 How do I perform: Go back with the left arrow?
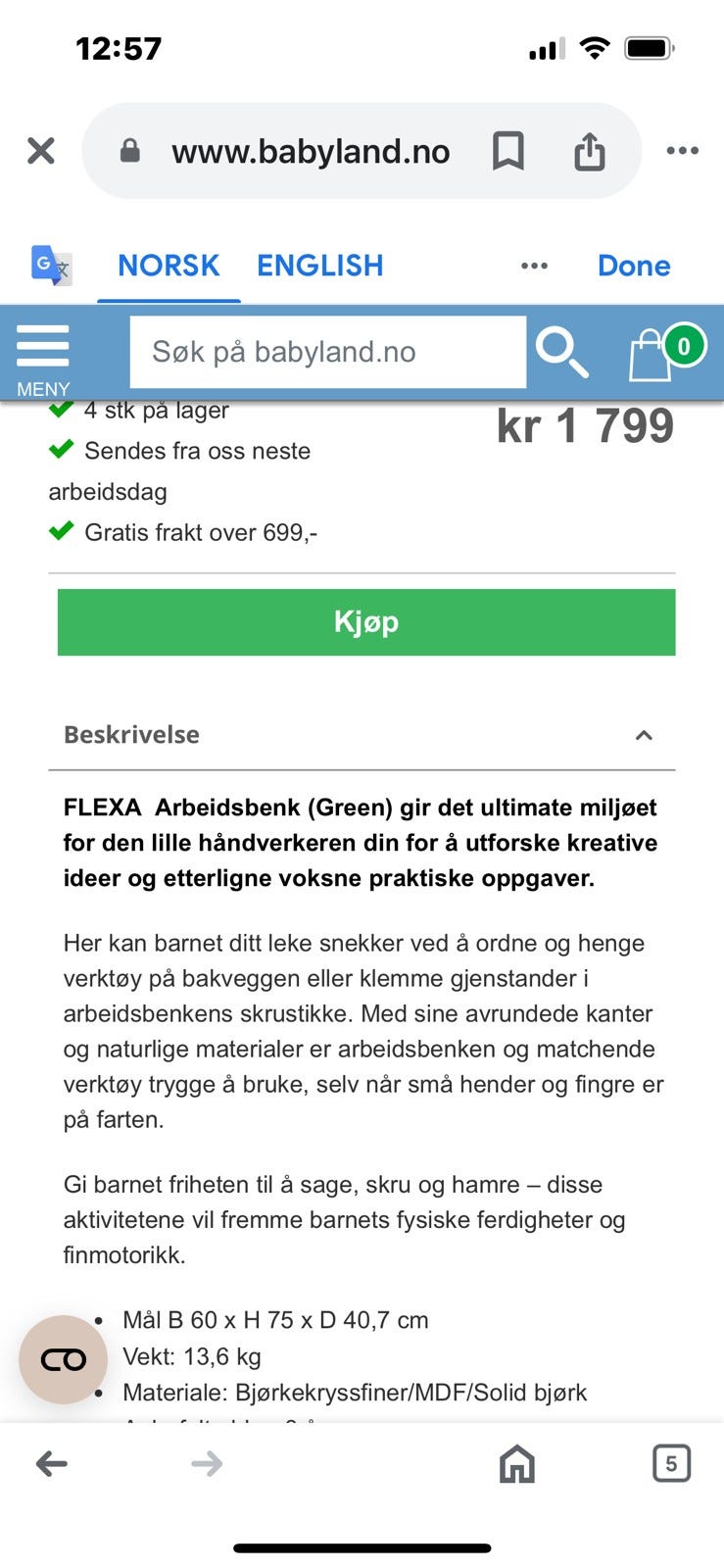pos(52,1464)
